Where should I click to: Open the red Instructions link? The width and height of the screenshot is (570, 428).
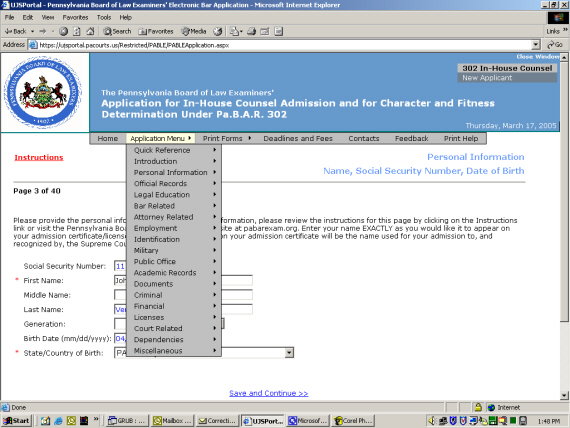[39, 157]
